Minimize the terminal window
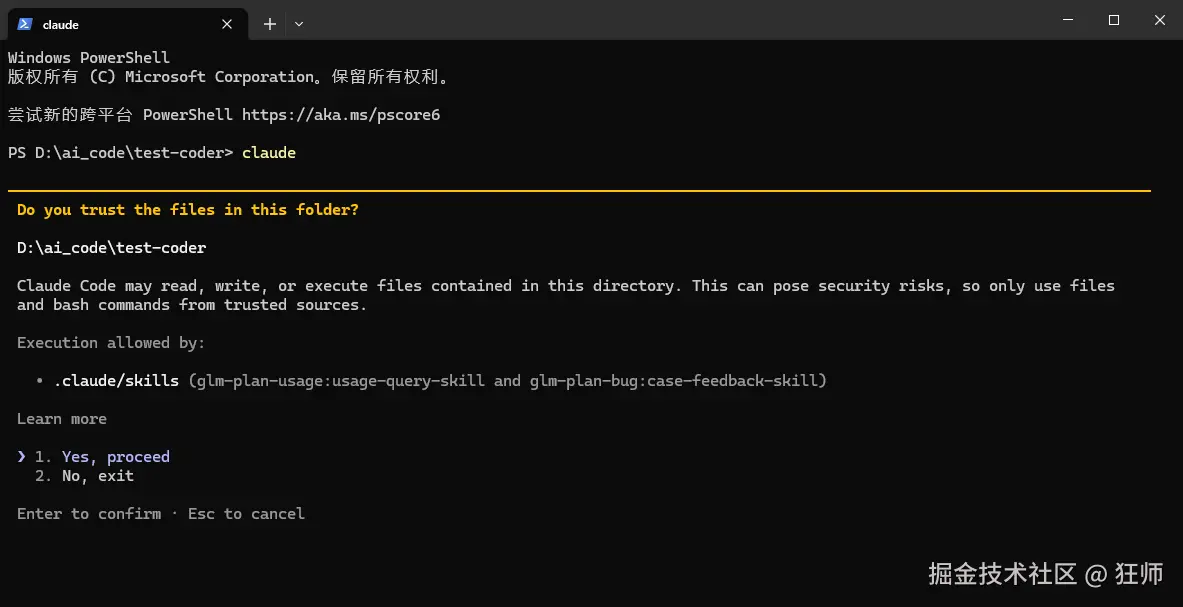The width and height of the screenshot is (1183, 607). [x=1066, y=20]
